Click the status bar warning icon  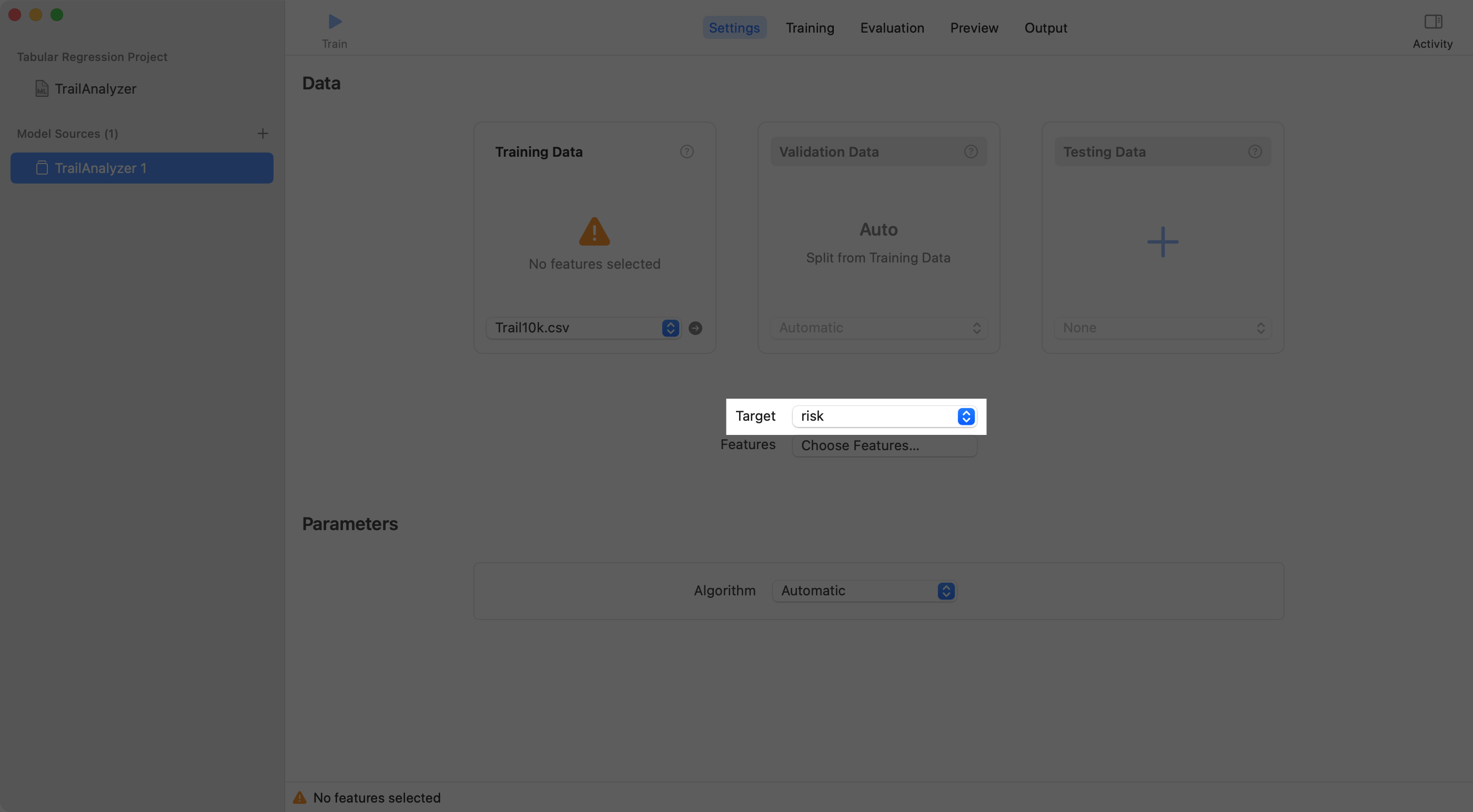tap(300, 797)
